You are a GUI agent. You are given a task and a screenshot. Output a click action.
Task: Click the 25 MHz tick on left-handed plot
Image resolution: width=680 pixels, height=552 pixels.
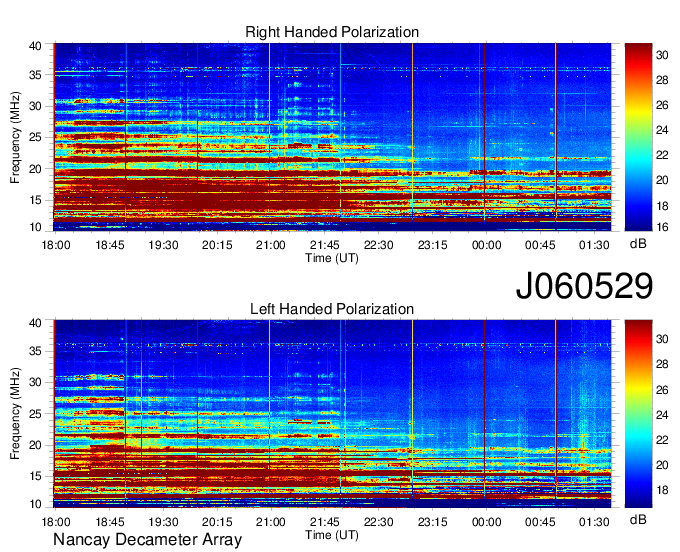(x=35, y=414)
